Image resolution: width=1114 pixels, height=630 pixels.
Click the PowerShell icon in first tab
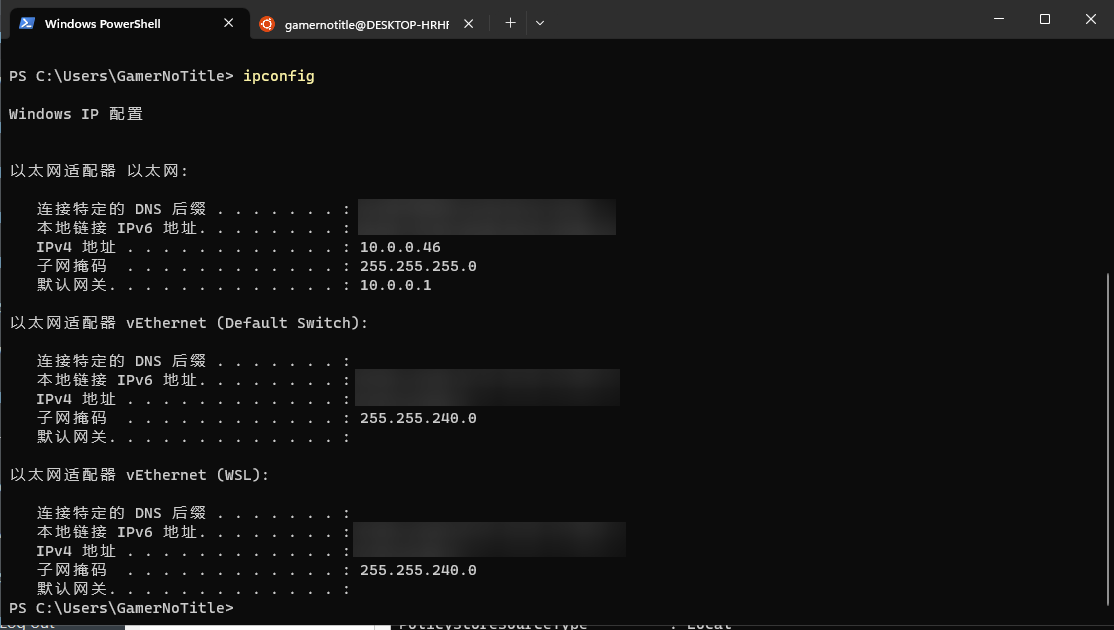coord(27,23)
